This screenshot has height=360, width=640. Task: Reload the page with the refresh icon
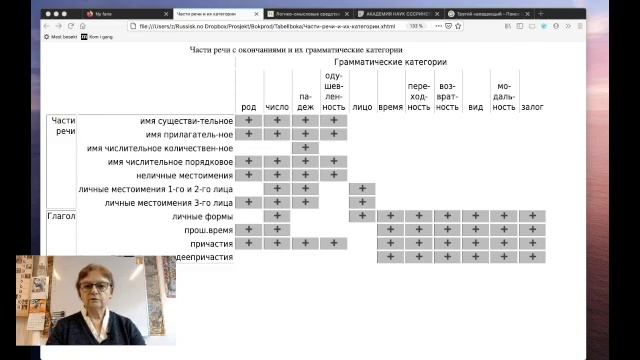[71, 26]
